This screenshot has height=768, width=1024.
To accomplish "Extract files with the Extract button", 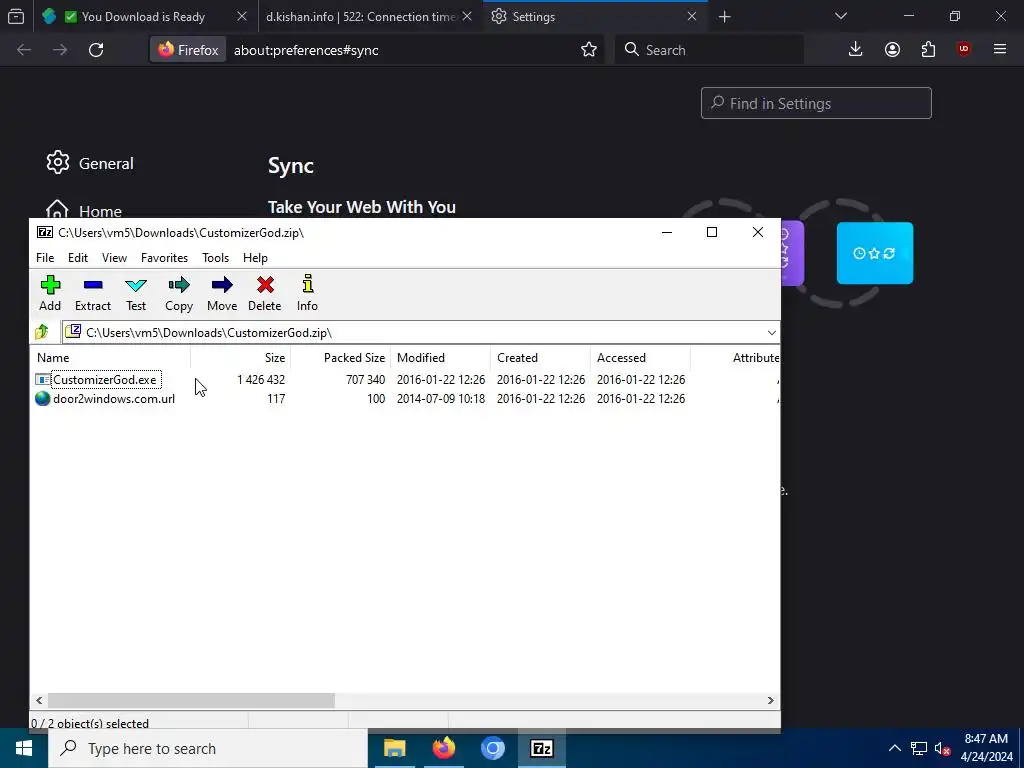I will click(93, 293).
